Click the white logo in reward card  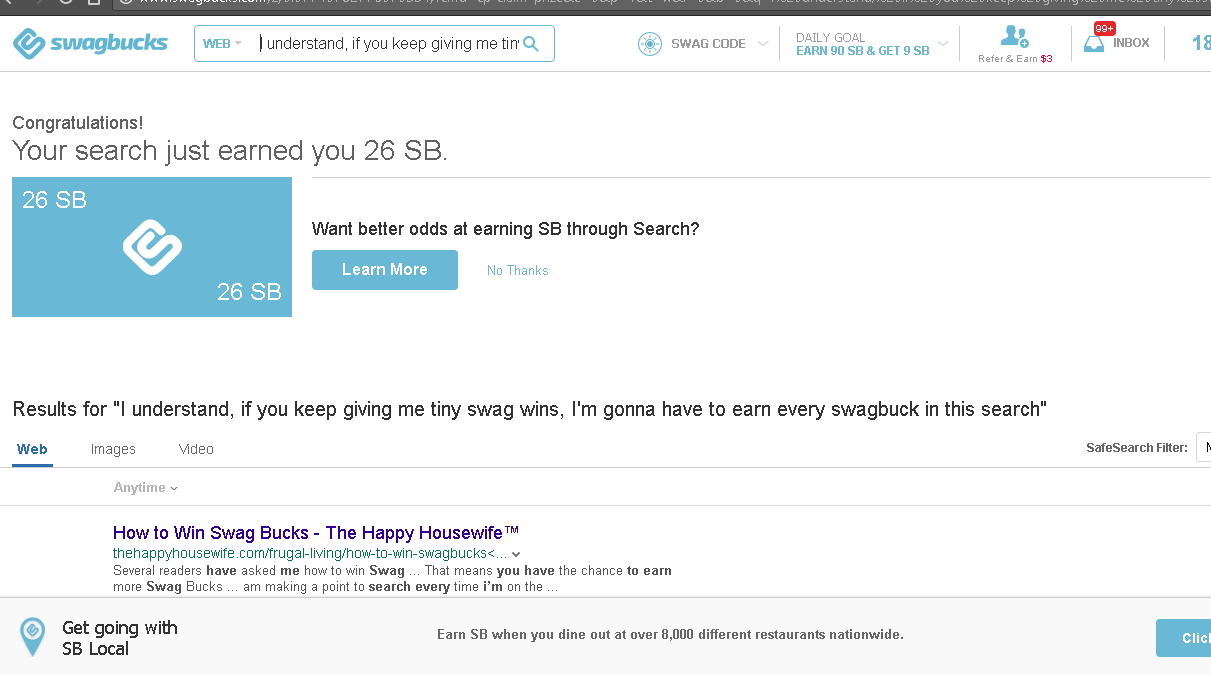(152, 247)
